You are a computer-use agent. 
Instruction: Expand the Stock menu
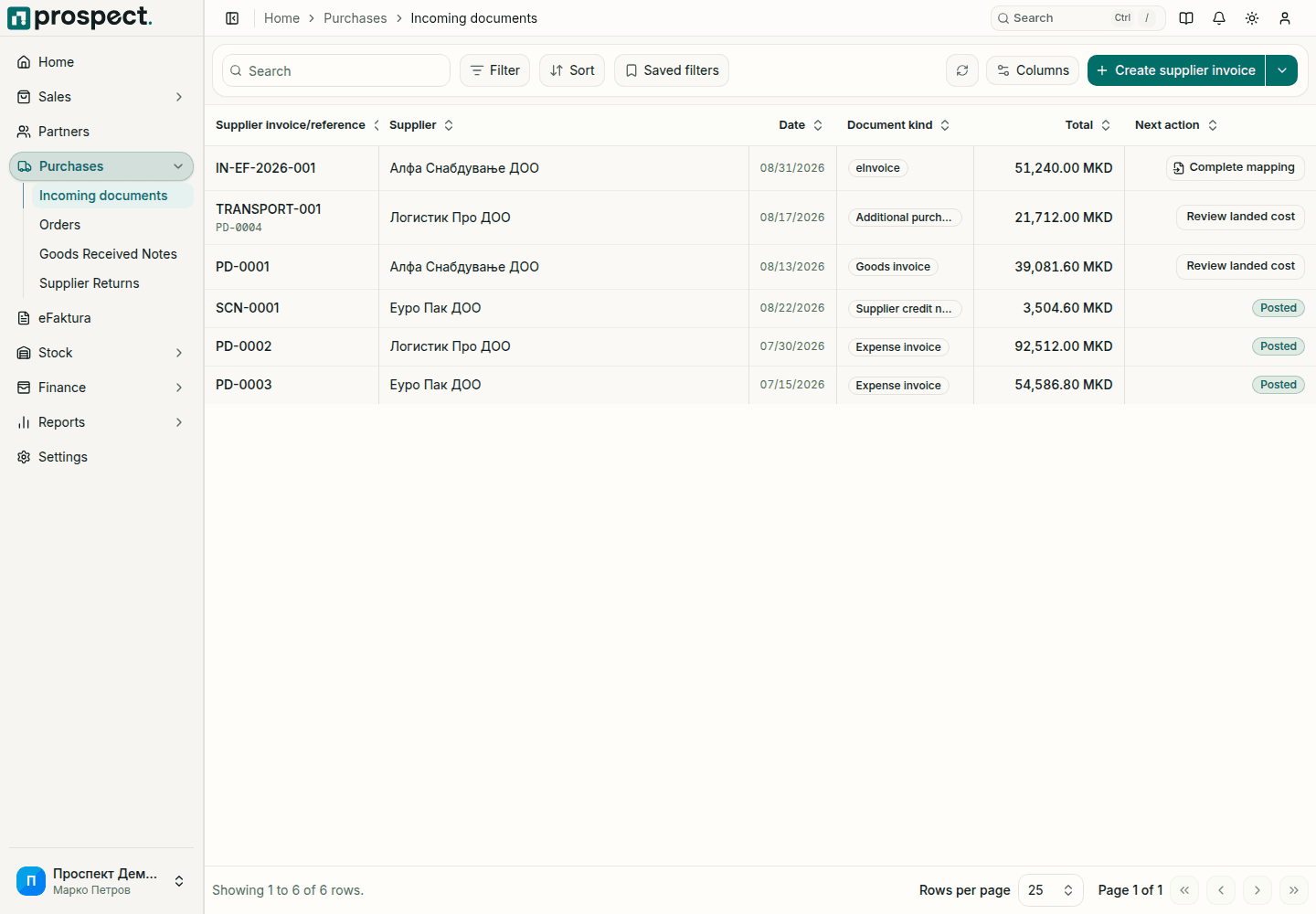(101, 353)
